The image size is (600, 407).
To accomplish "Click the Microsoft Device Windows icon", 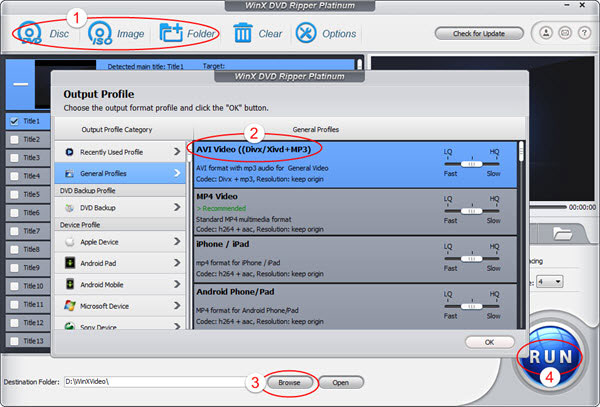I will coord(70,306).
